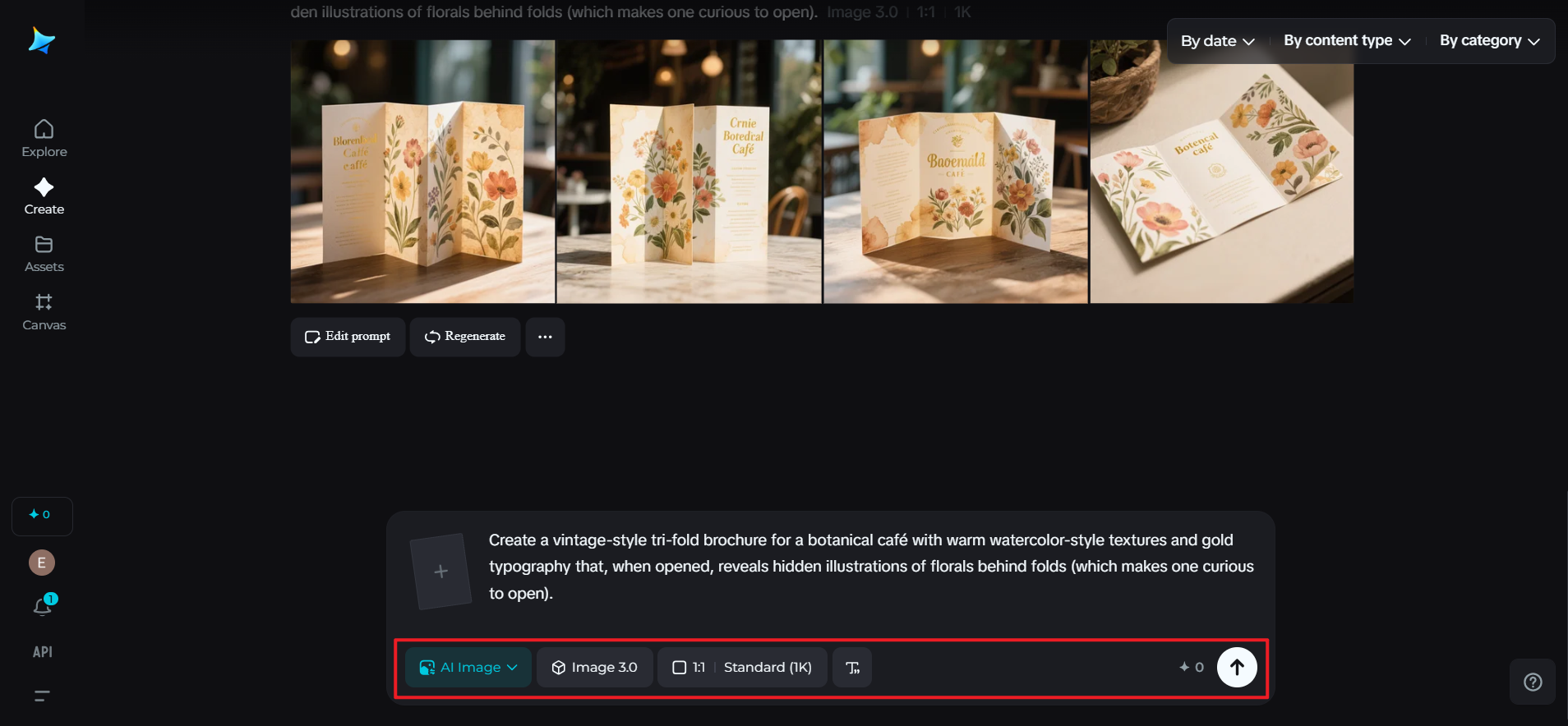Viewport: 1568px width, 726px height.
Task: Select the Create tab in sidebar
Action: click(x=44, y=196)
